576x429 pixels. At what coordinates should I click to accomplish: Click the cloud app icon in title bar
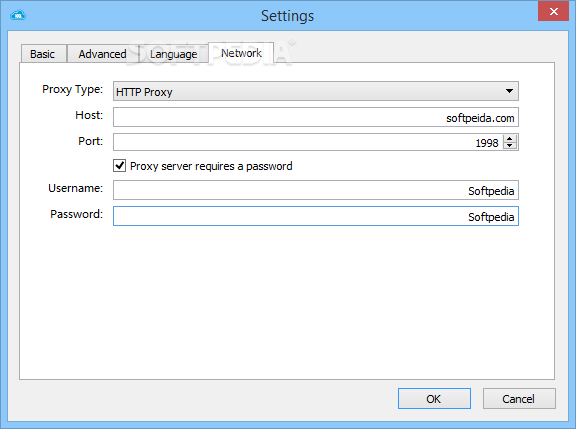click(18, 15)
